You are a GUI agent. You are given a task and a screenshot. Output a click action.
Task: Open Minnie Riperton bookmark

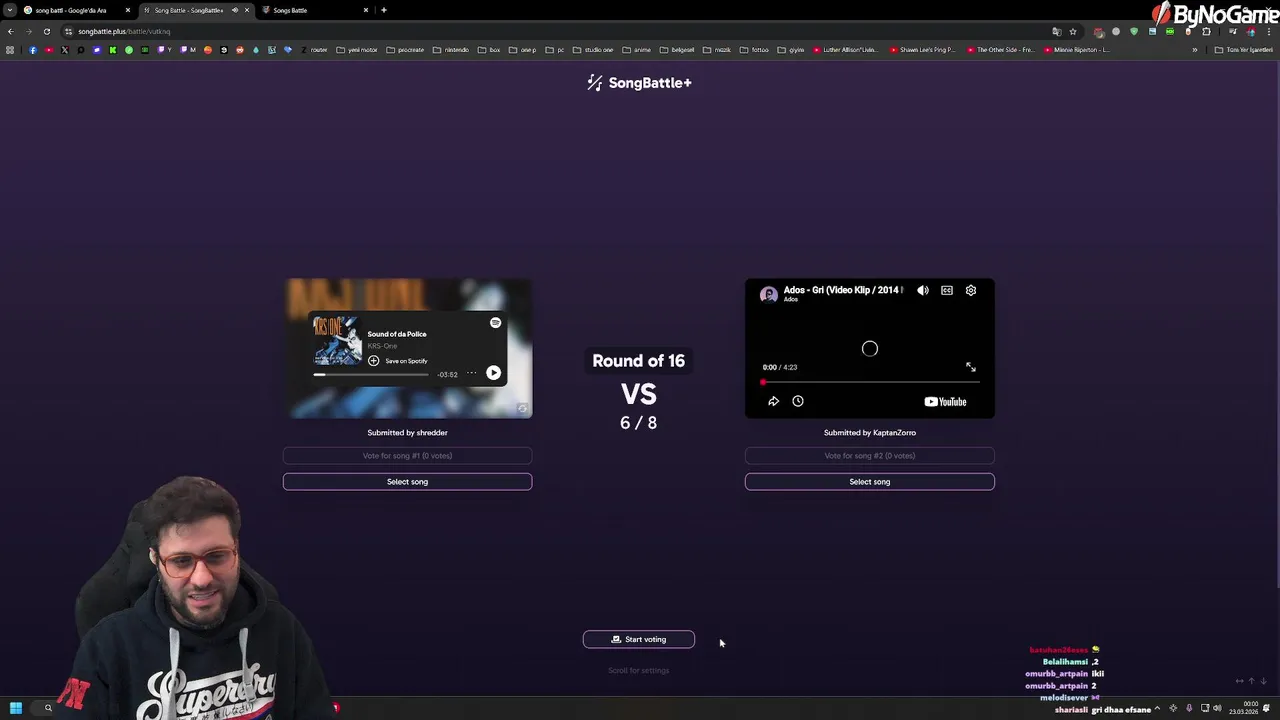pyautogui.click(x=1076, y=50)
